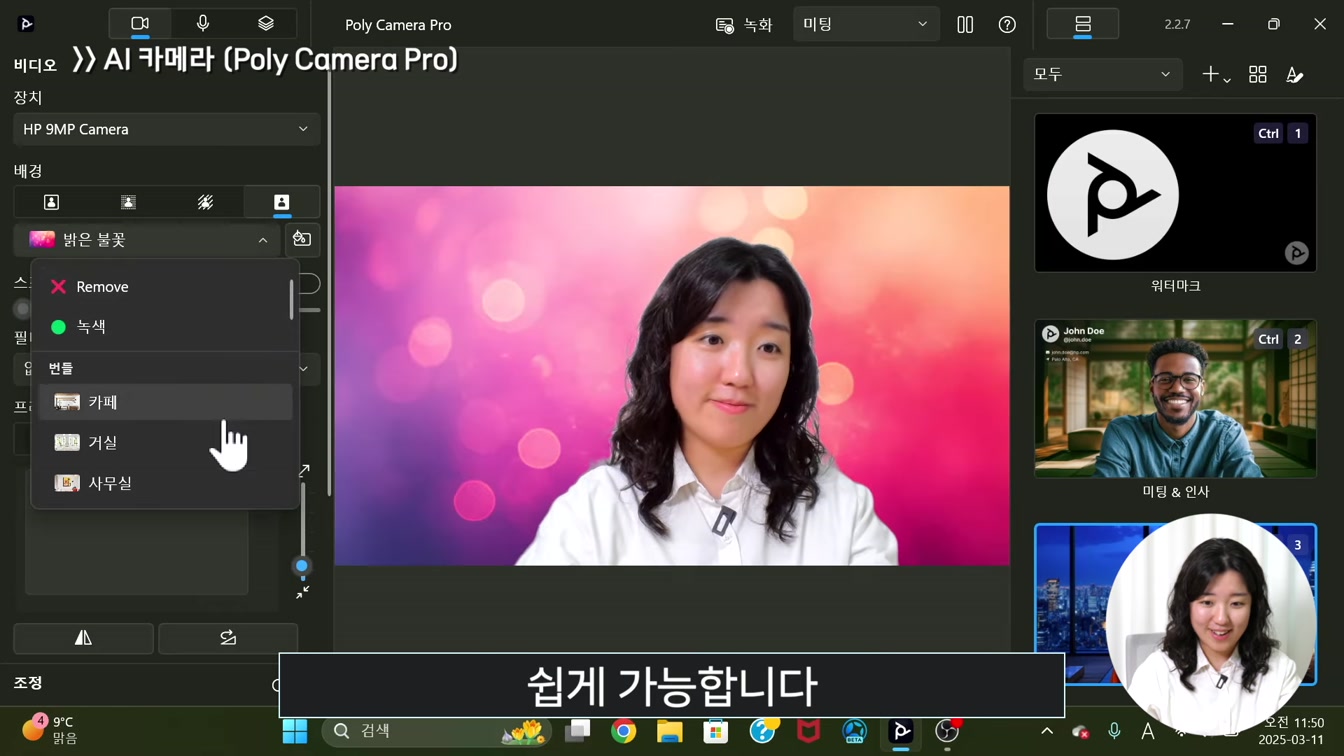
Task: Click the rotate camera button
Action: pos(228,638)
